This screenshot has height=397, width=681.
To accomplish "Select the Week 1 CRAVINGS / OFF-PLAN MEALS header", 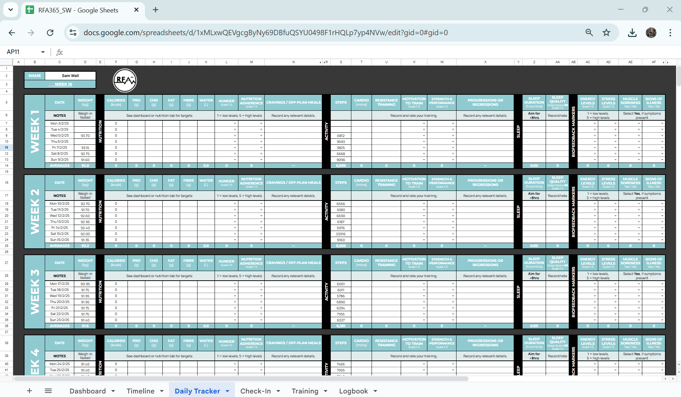I will (x=293, y=102).
